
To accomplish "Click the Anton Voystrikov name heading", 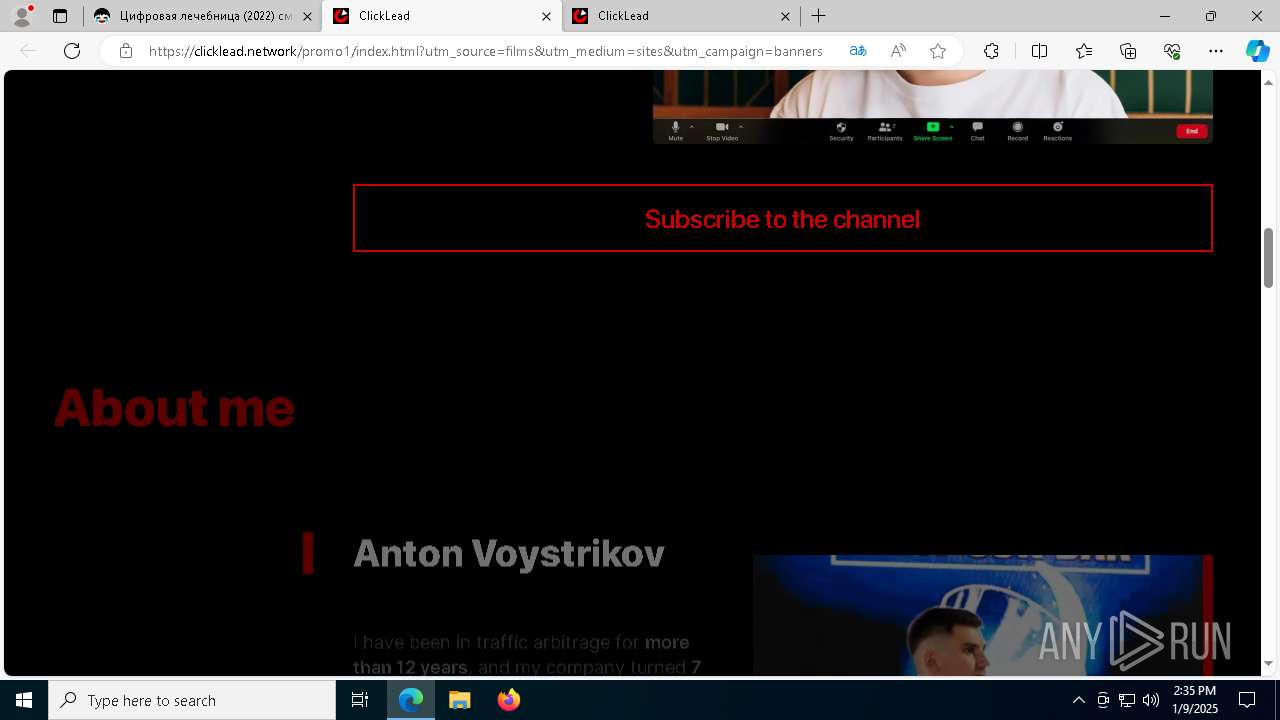I will pos(509,553).
